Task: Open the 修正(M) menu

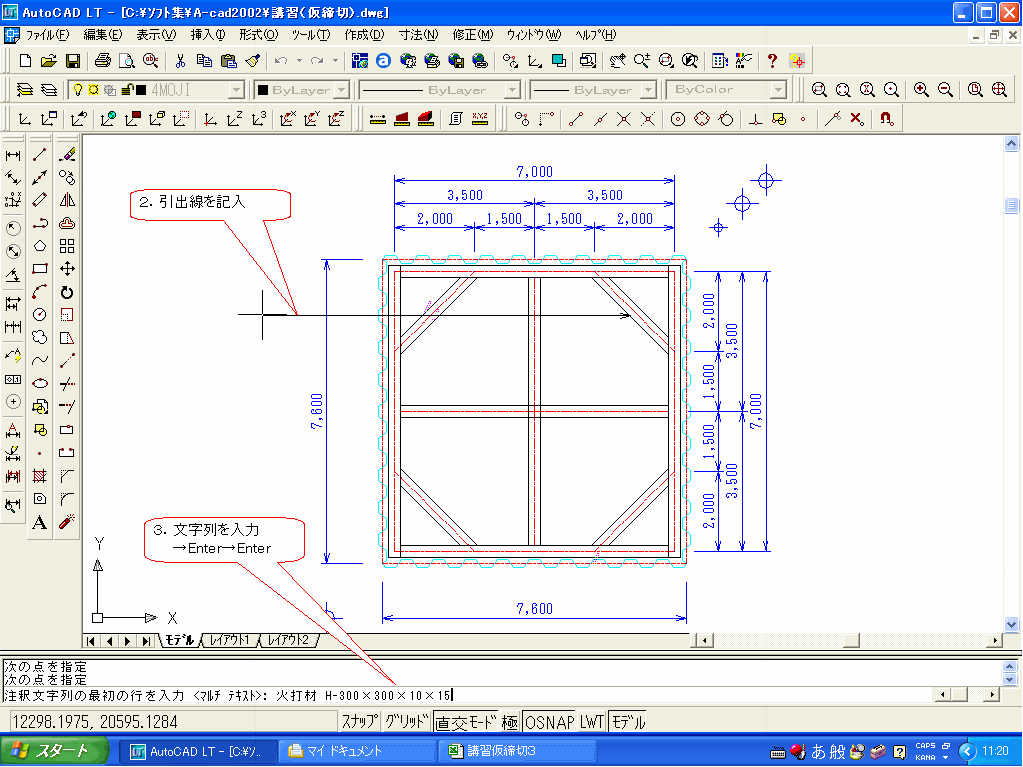Action: click(x=473, y=35)
